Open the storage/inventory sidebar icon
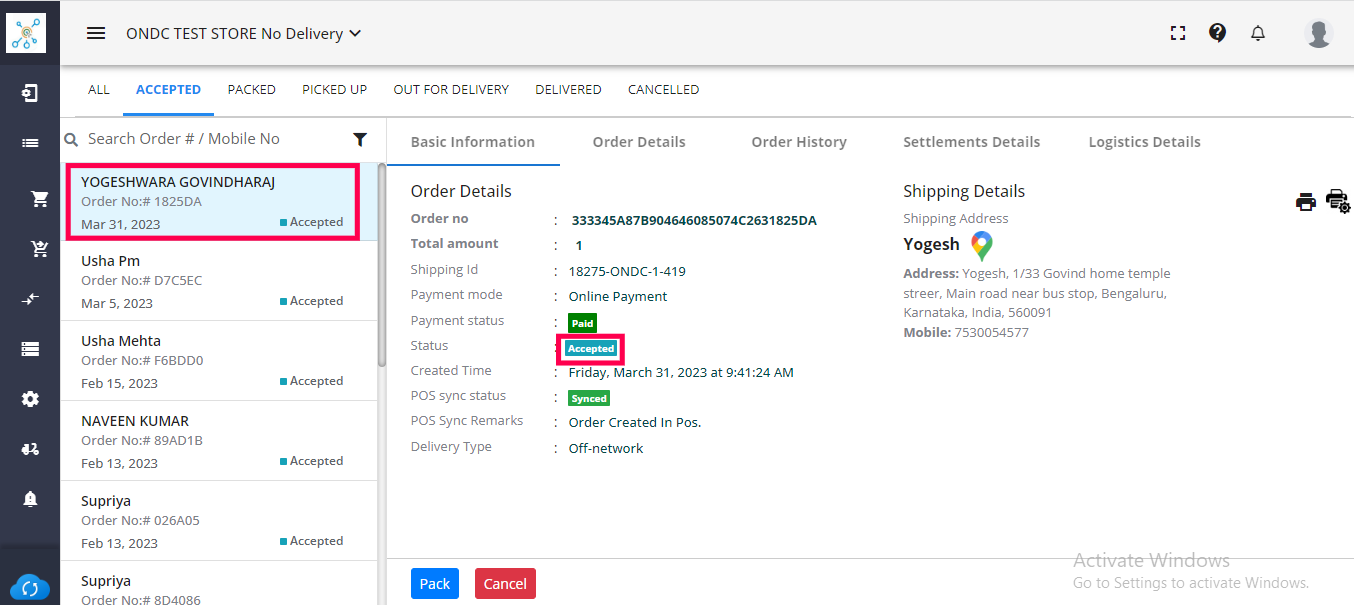This screenshot has height=605, width=1354. 30,349
